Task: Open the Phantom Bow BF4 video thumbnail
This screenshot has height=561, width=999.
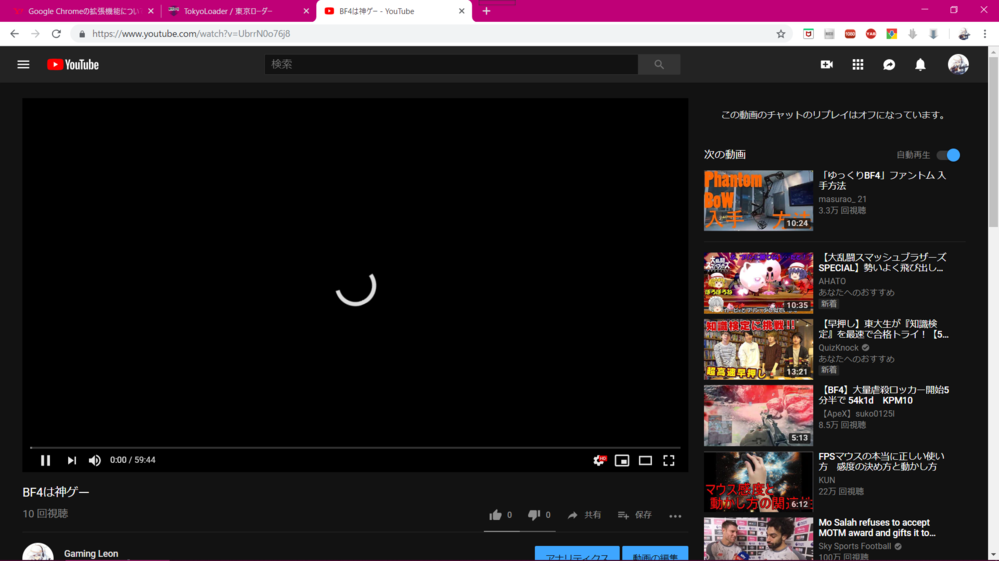Action: coord(758,200)
